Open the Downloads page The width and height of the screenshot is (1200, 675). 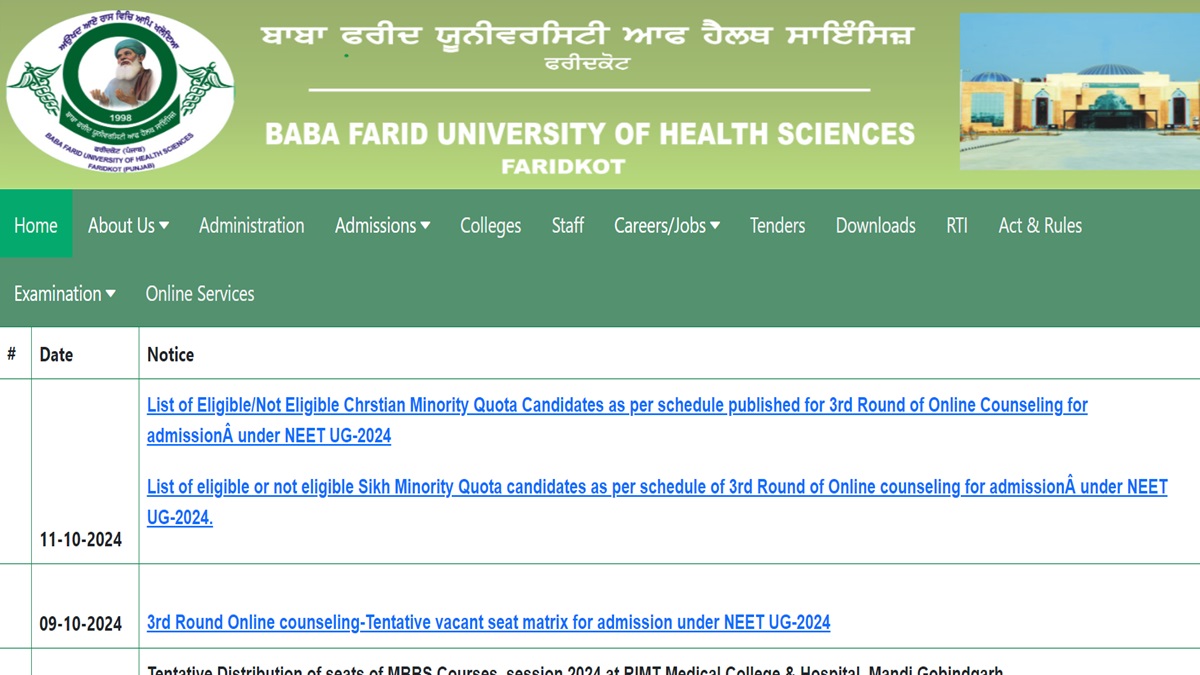tap(876, 226)
